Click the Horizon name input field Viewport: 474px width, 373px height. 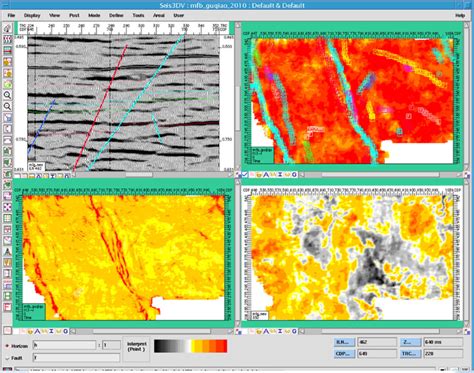click(x=64, y=345)
